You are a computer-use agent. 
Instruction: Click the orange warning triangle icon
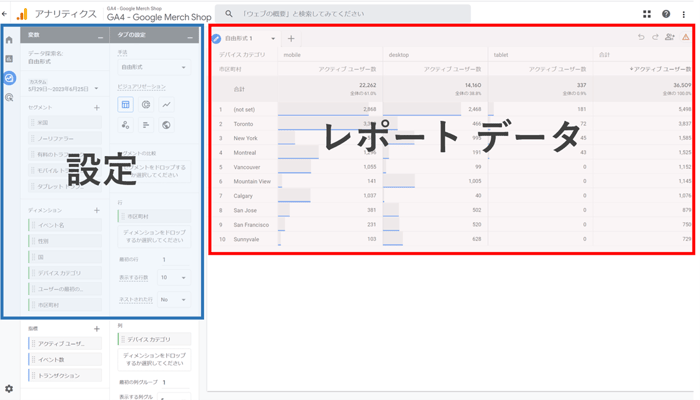tap(685, 38)
